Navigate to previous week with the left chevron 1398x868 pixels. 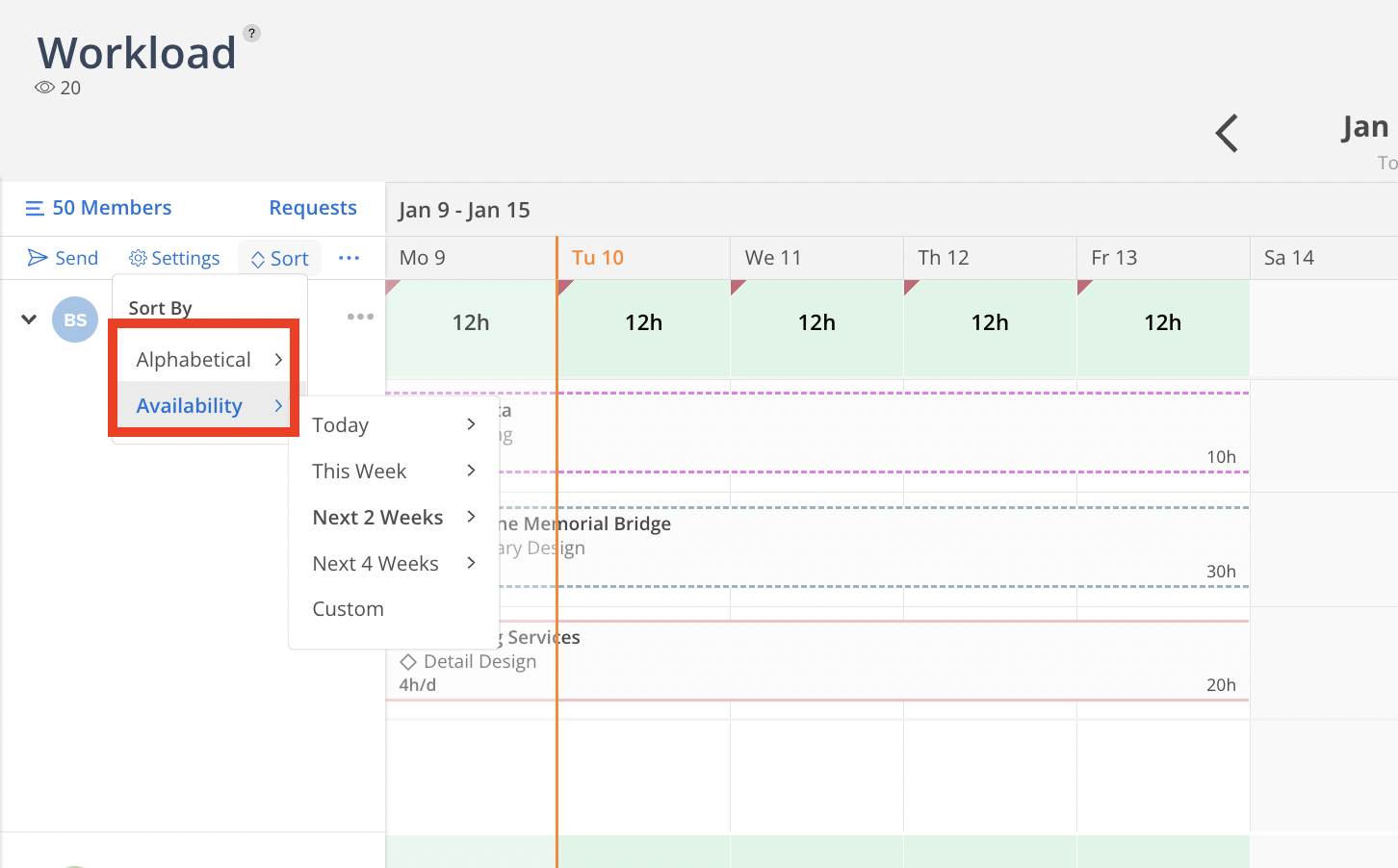pos(1226,134)
